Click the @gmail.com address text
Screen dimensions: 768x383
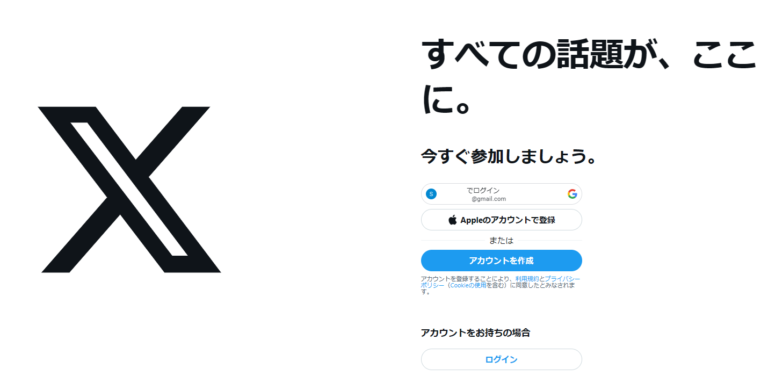[x=489, y=199]
